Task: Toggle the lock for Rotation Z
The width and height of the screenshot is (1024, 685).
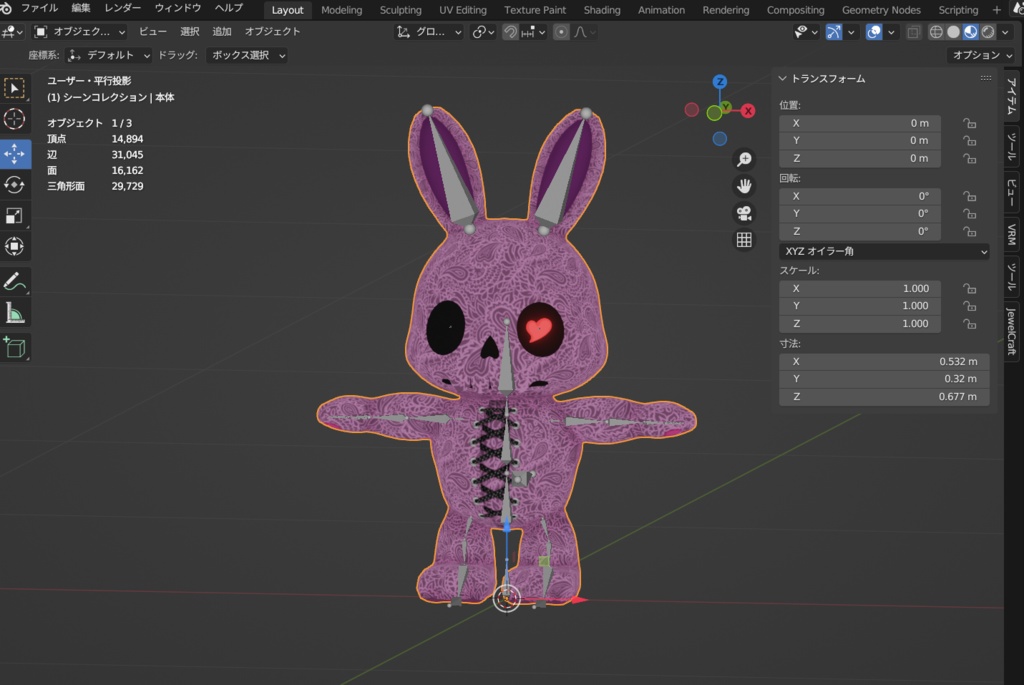Action: tap(969, 231)
